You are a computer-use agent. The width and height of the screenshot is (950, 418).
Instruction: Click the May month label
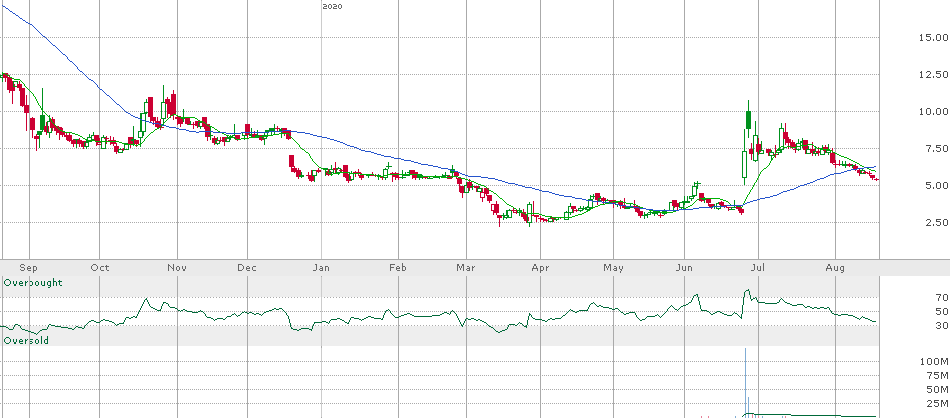(614, 268)
